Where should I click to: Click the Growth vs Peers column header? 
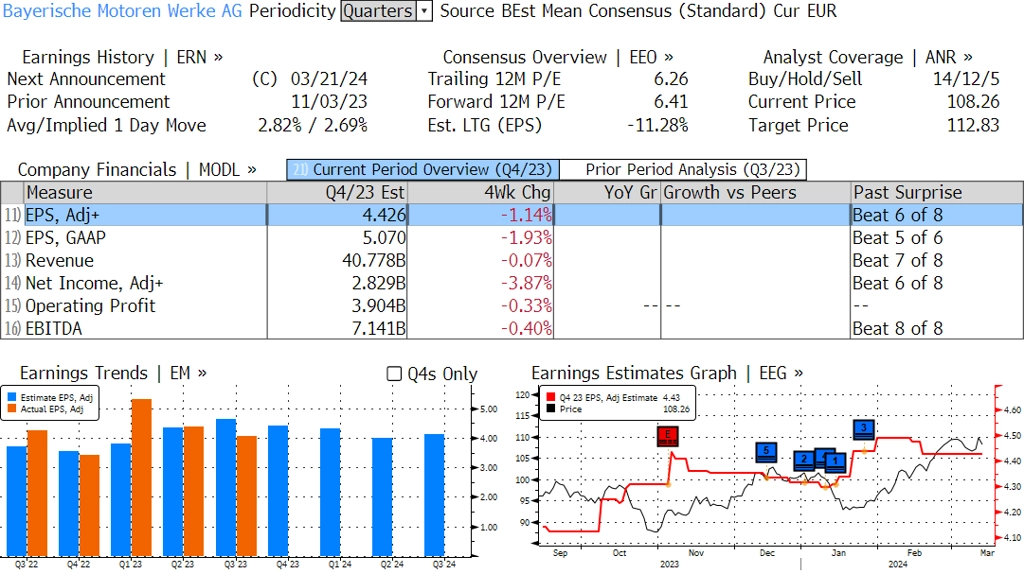point(755,193)
